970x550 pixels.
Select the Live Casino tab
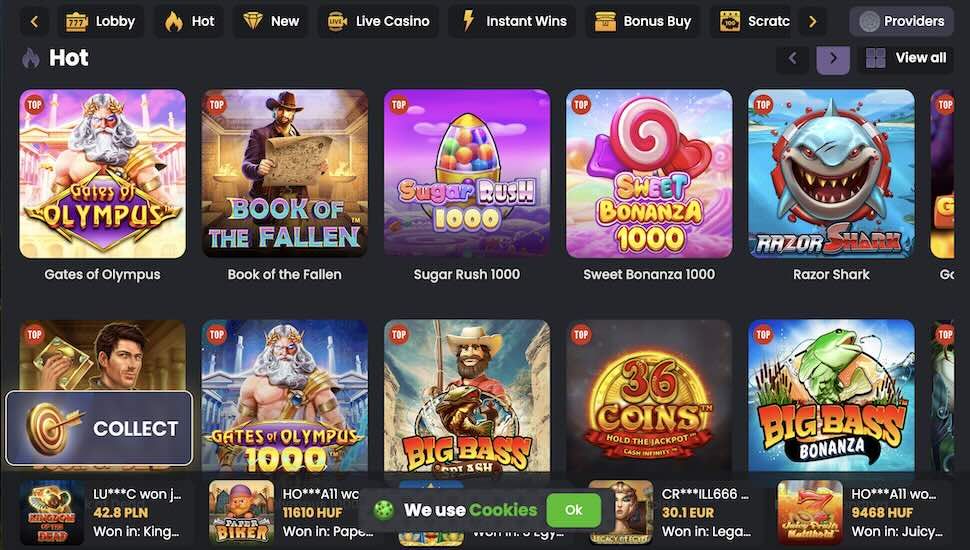pyautogui.click(x=378, y=21)
